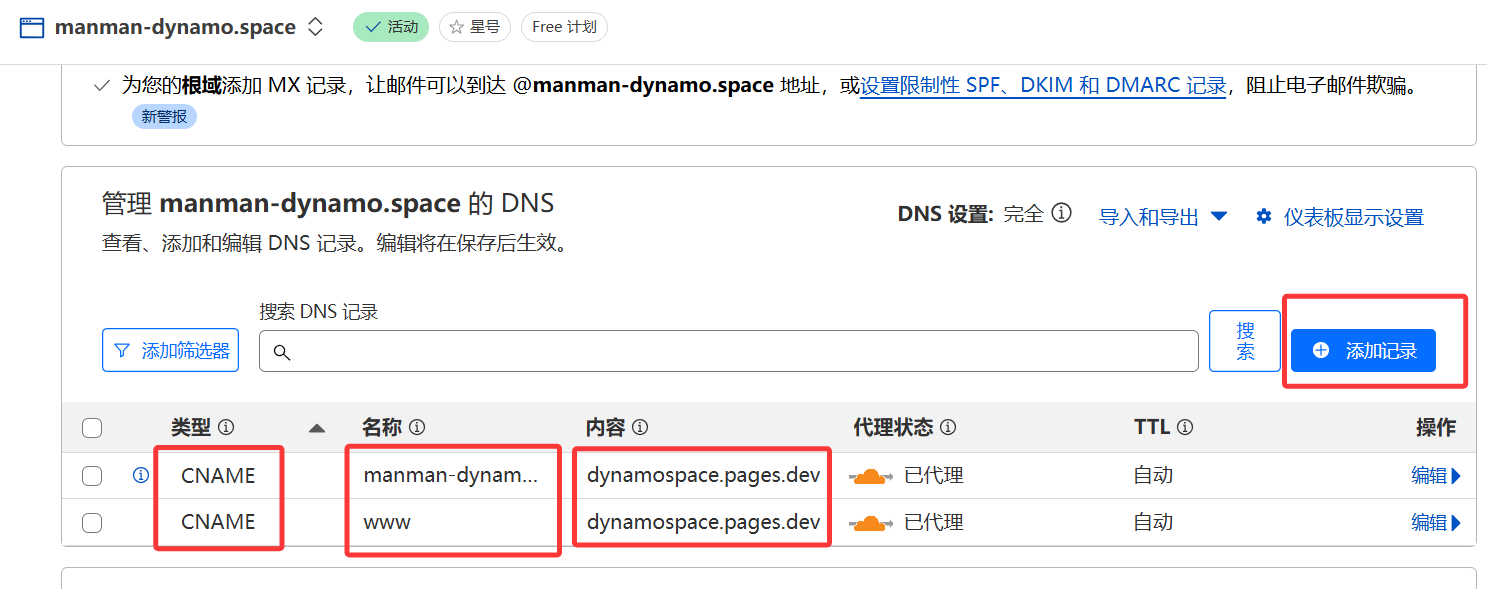The height and width of the screenshot is (589, 1487).
Task: Select checkbox for www CNAME row
Action: coord(92,522)
